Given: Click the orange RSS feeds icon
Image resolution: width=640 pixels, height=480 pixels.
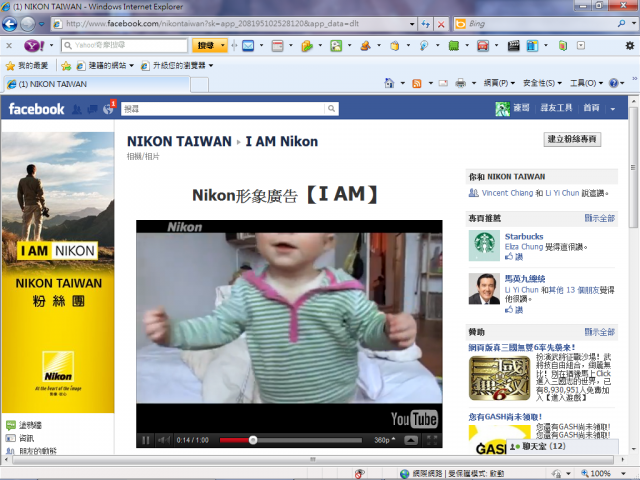Looking at the screenshot, I should click(x=416, y=84).
